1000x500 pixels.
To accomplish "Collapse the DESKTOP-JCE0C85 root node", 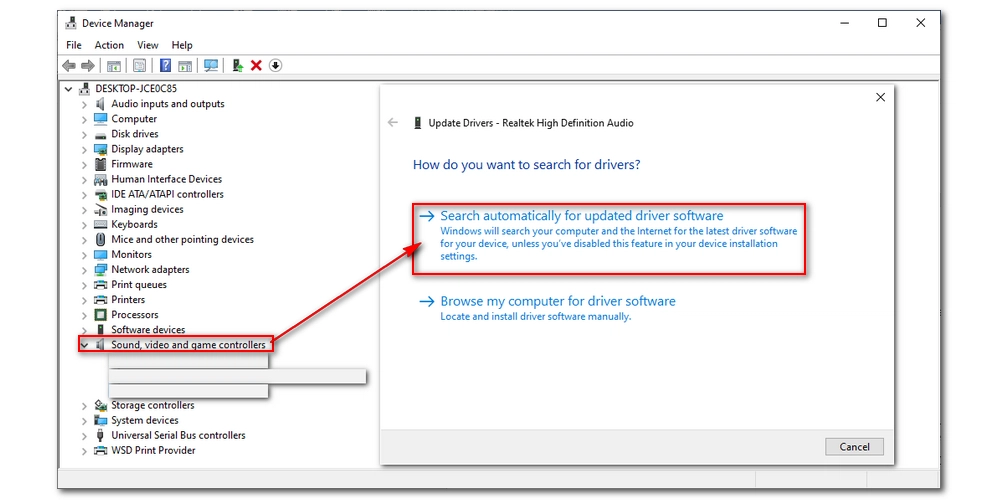I will pos(69,89).
